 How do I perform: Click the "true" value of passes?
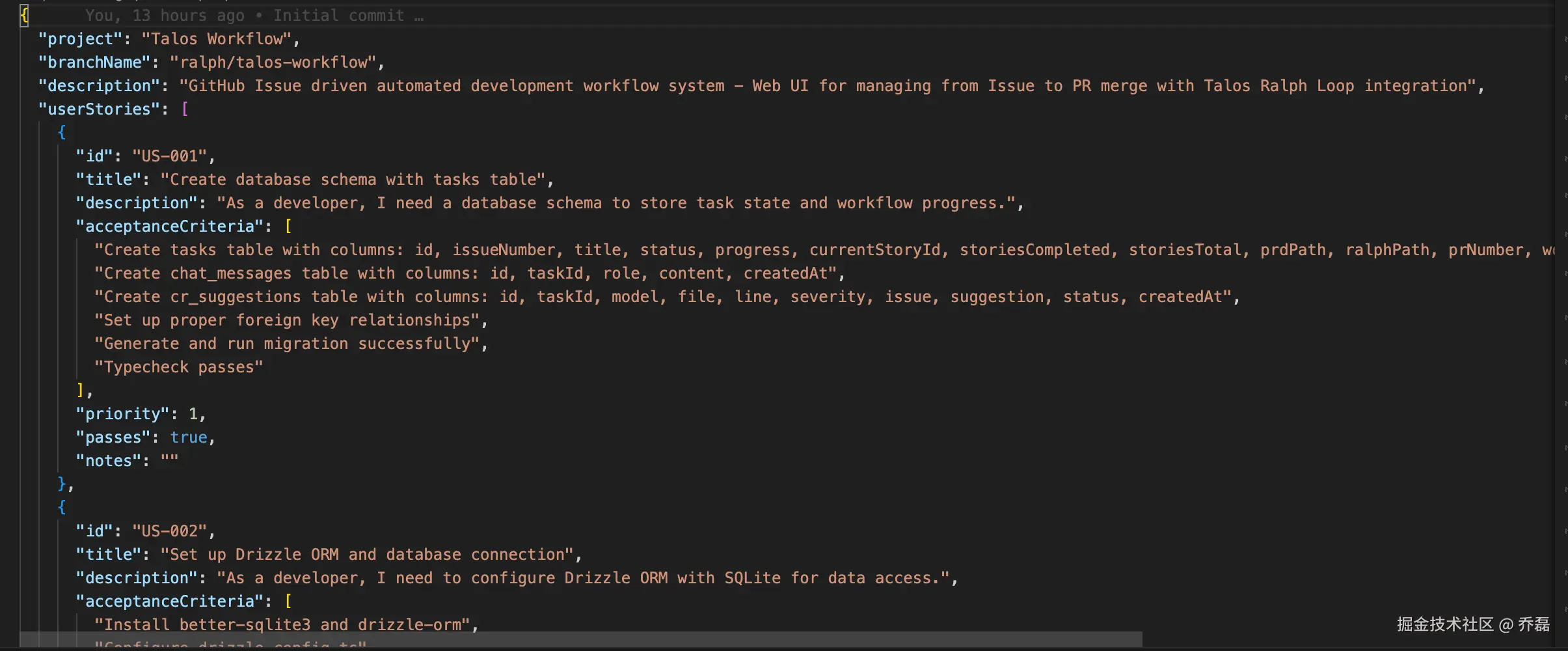(x=189, y=437)
